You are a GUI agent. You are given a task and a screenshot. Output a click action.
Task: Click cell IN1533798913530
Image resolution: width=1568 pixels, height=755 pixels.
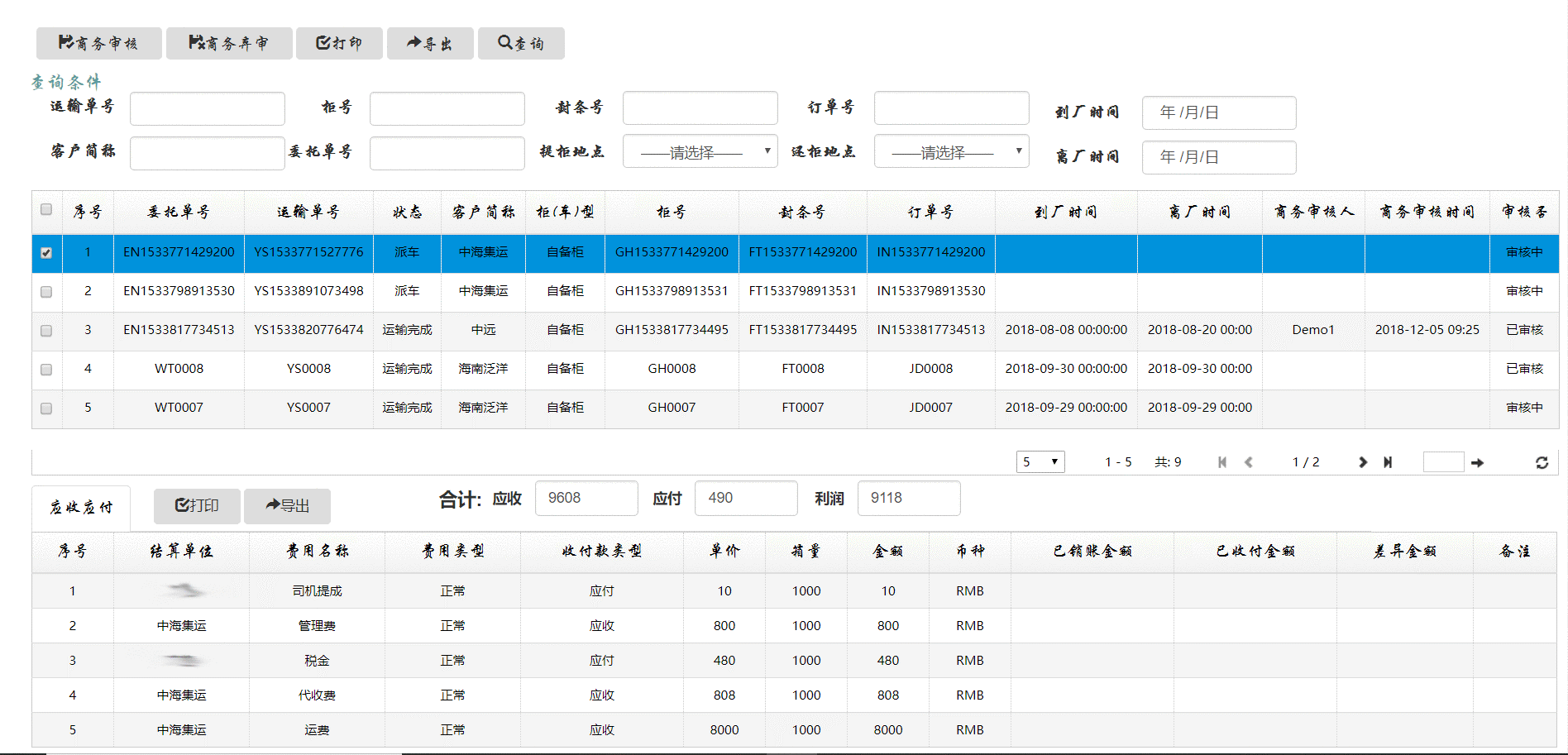931,291
